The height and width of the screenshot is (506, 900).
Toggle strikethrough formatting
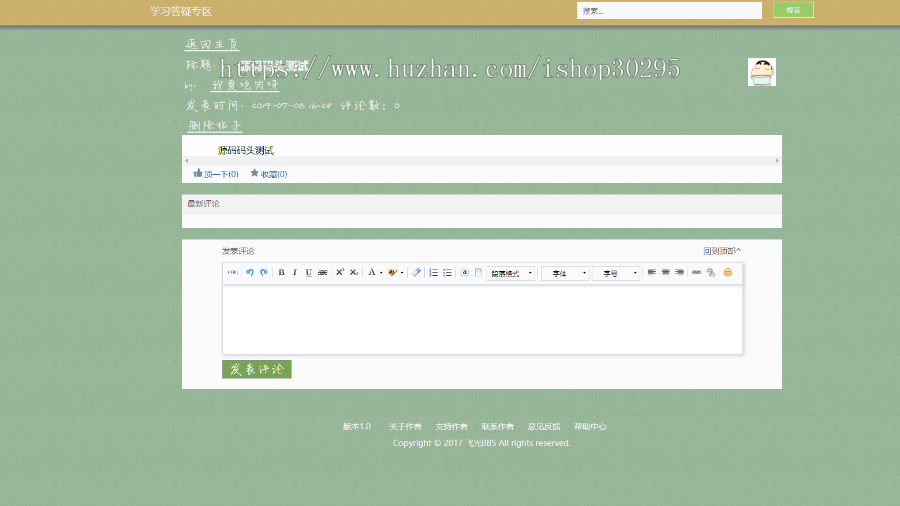323,273
